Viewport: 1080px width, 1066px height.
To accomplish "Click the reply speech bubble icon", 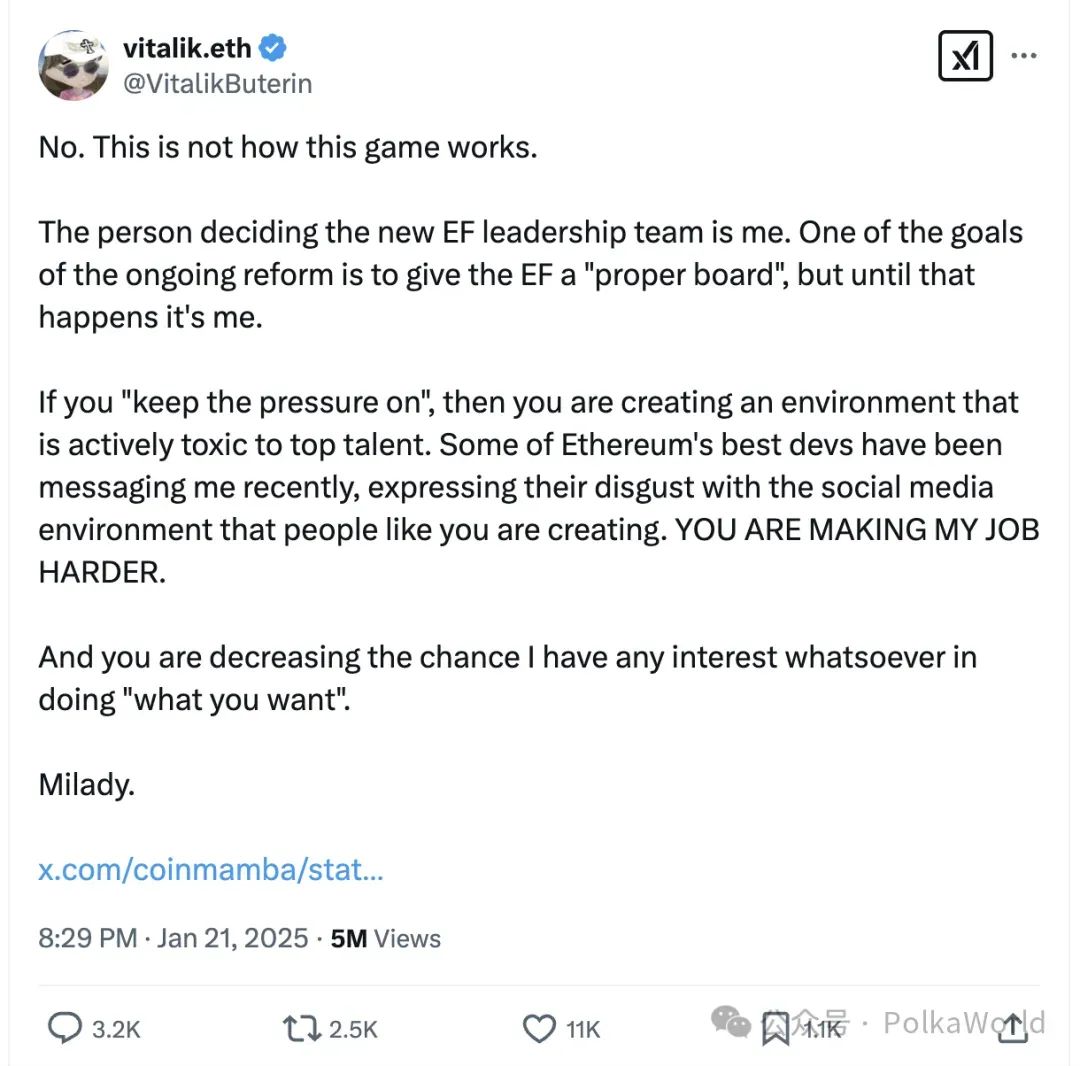I will [65, 1028].
